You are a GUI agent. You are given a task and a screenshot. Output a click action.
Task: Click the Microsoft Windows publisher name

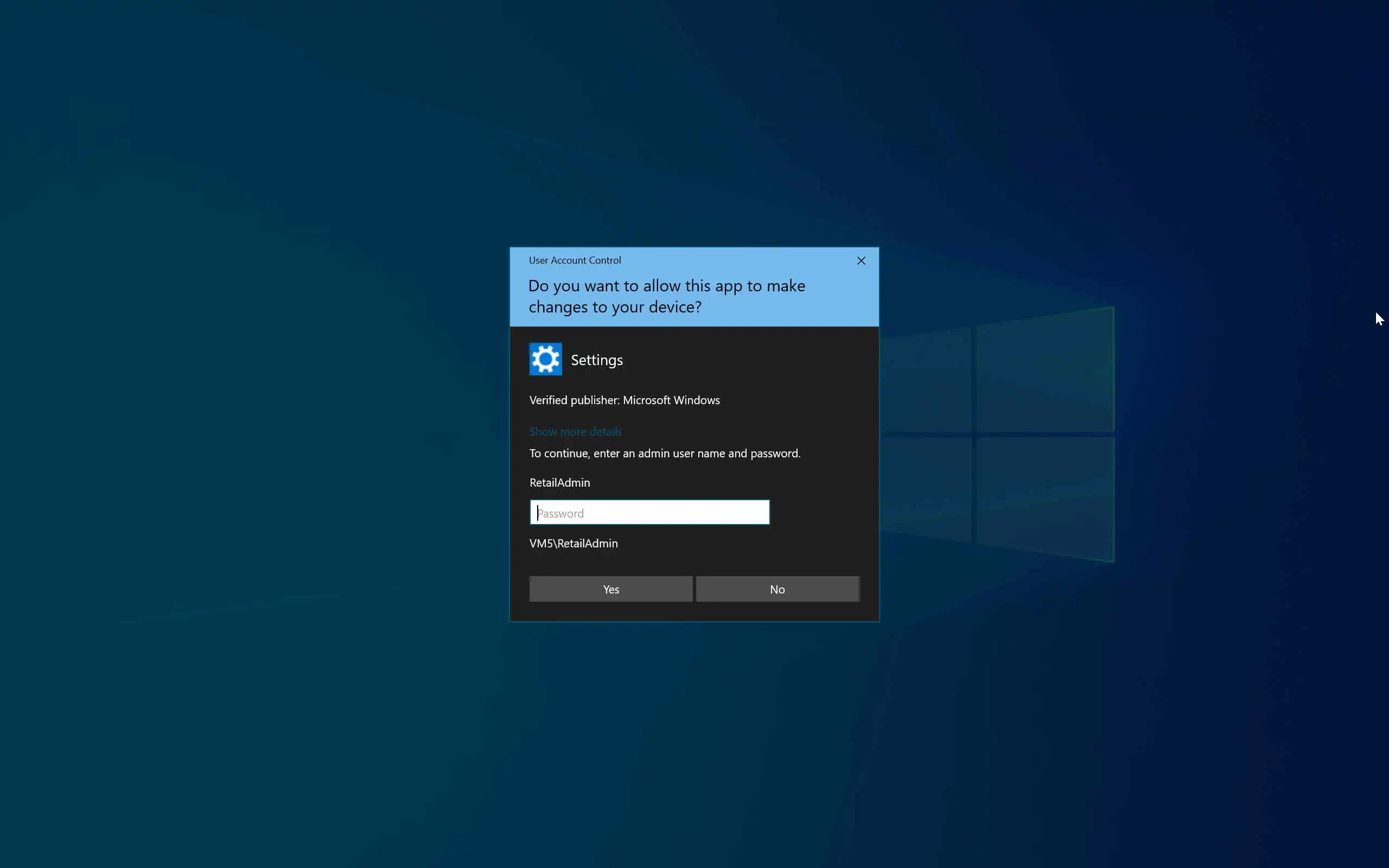(x=671, y=400)
